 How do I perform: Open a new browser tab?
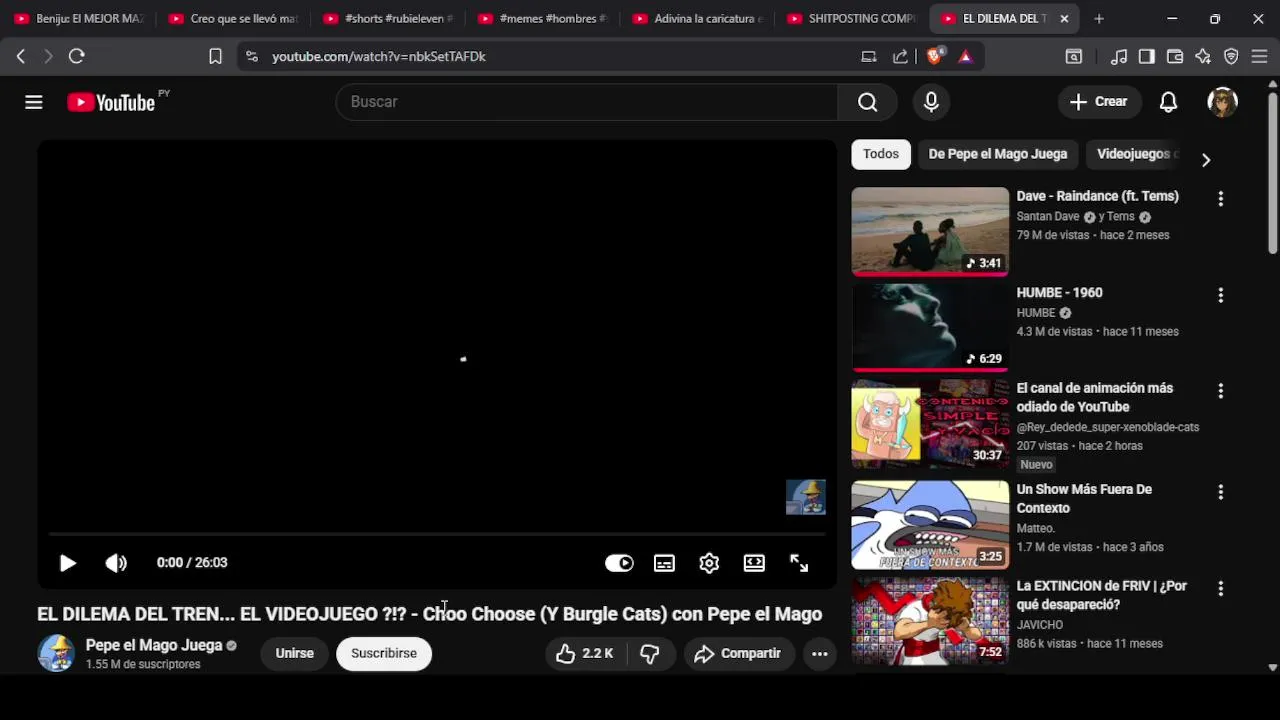point(1099,18)
